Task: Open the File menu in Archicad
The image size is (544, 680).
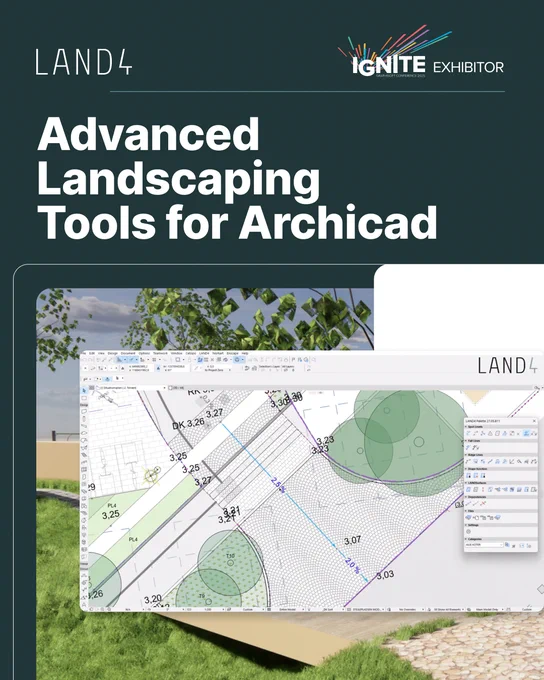Action: pyautogui.click(x=84, y=353)
